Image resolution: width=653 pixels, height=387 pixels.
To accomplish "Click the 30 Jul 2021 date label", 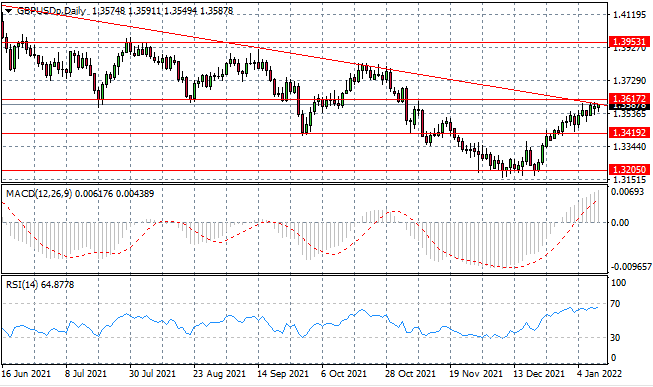I will [x=152, y=374].
